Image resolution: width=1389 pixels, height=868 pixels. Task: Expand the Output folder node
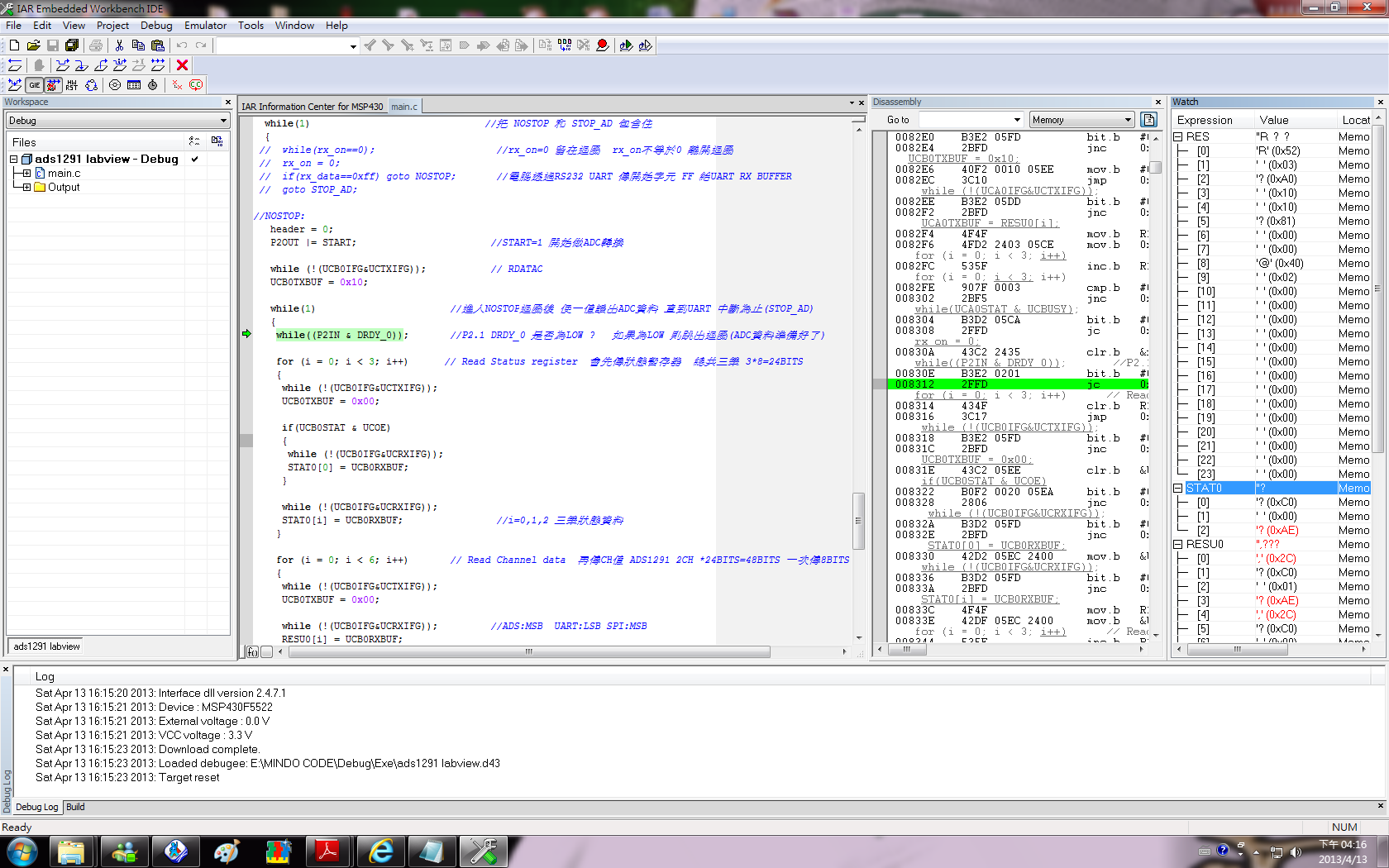point(27,188)
